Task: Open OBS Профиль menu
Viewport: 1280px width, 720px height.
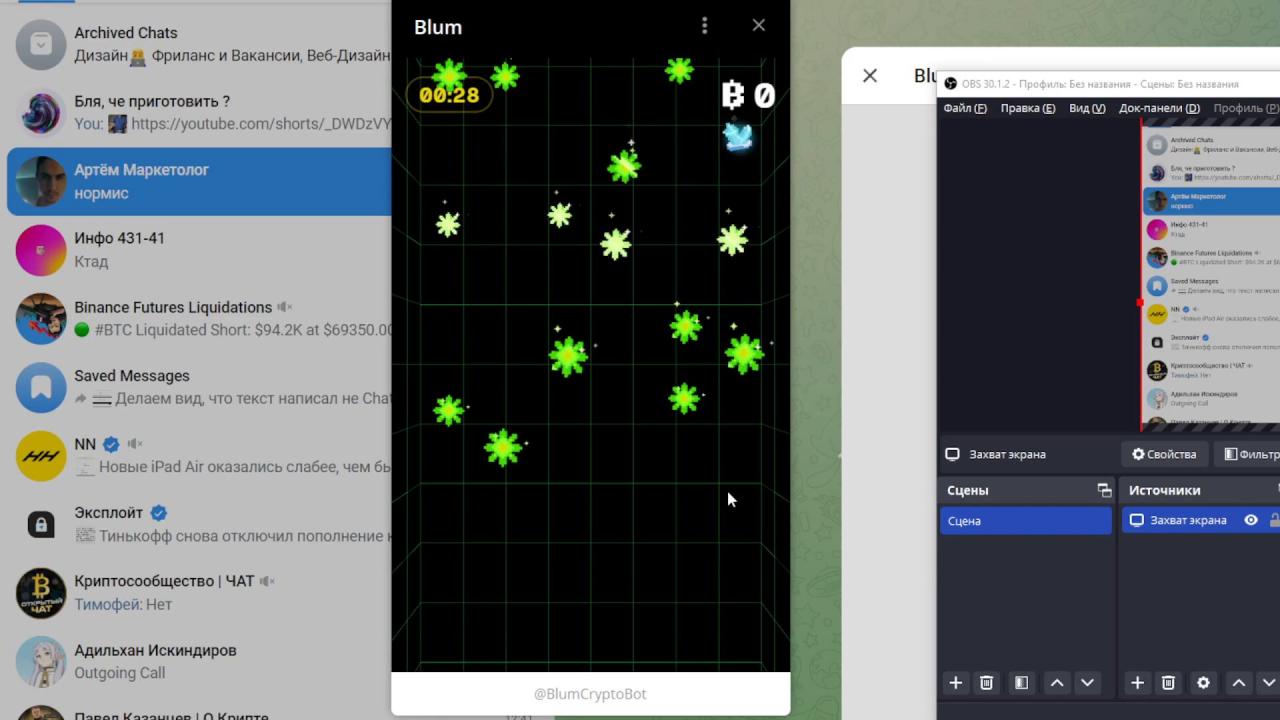Action: pyautogui.click(x=1246, y=108)
